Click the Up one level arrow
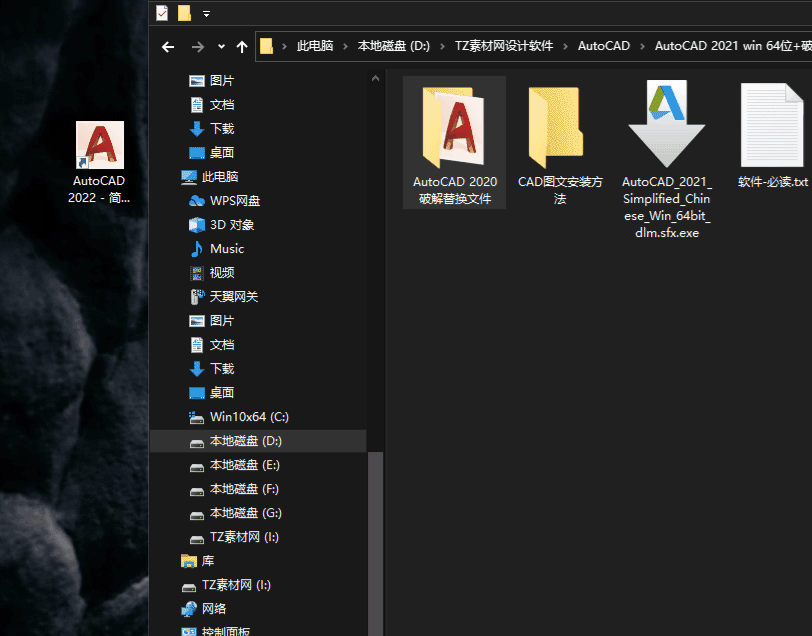The width and height of the screenshot is (812, 636). click(242, 47)
